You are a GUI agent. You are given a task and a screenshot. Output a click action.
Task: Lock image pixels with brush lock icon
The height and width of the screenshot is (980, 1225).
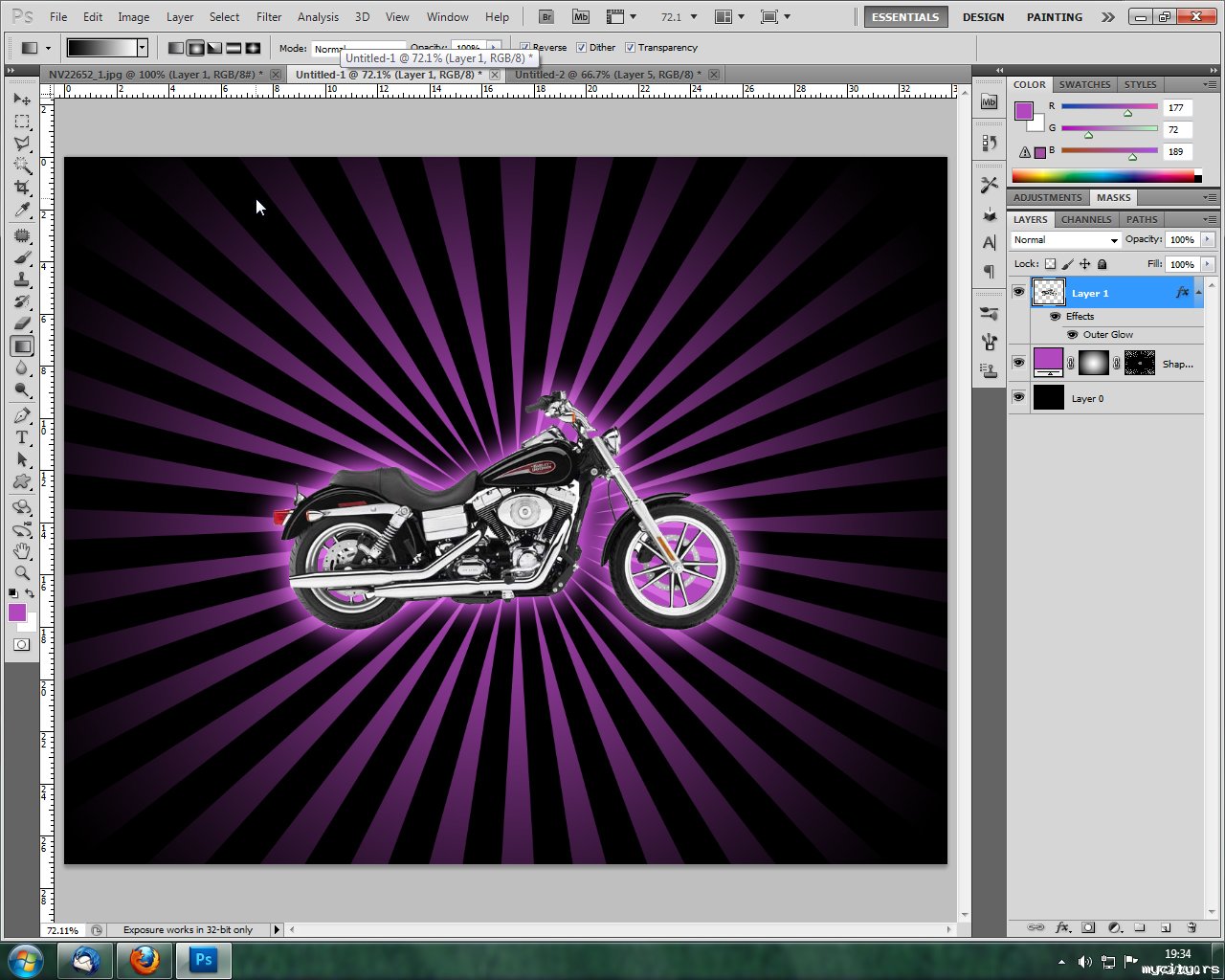1067,264
